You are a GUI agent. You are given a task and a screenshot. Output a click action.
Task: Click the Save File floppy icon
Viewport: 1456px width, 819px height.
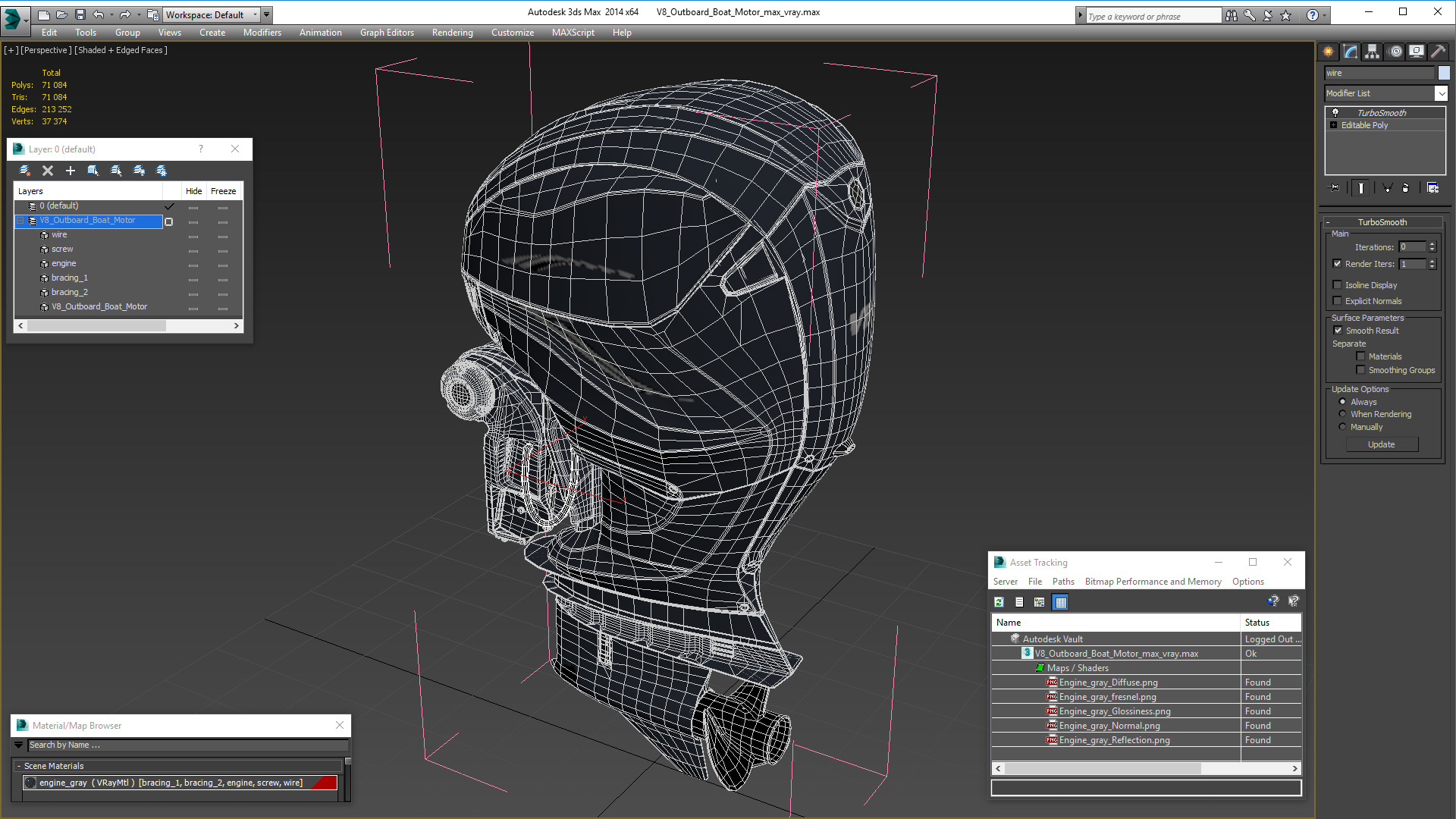[x=80, y=14]
